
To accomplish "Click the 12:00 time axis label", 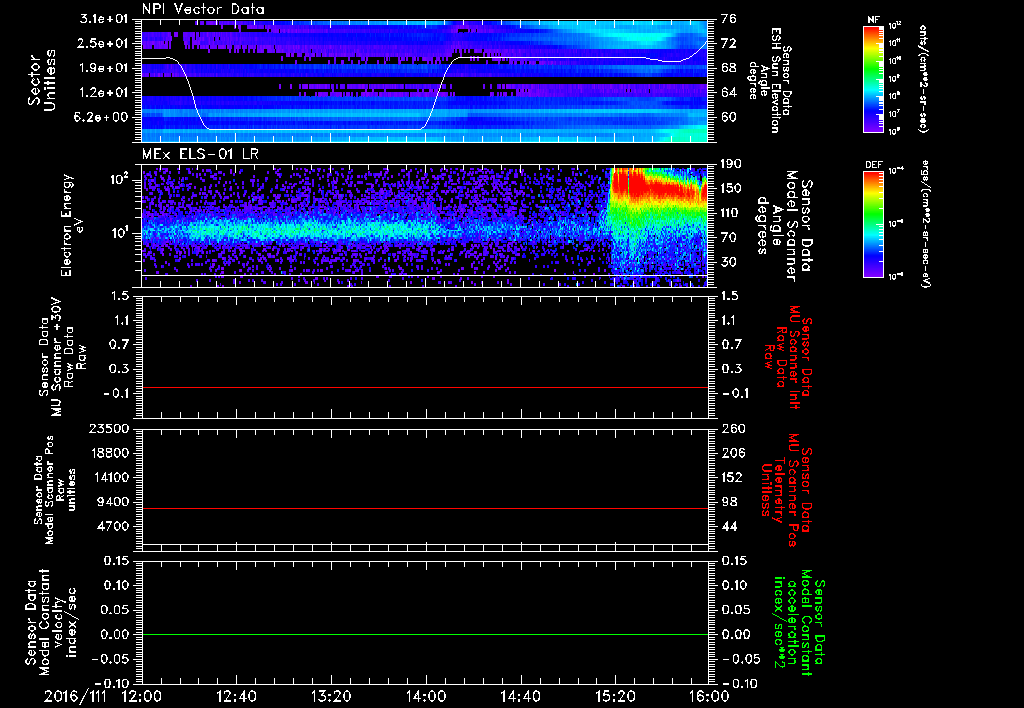I will coord(142,697).
